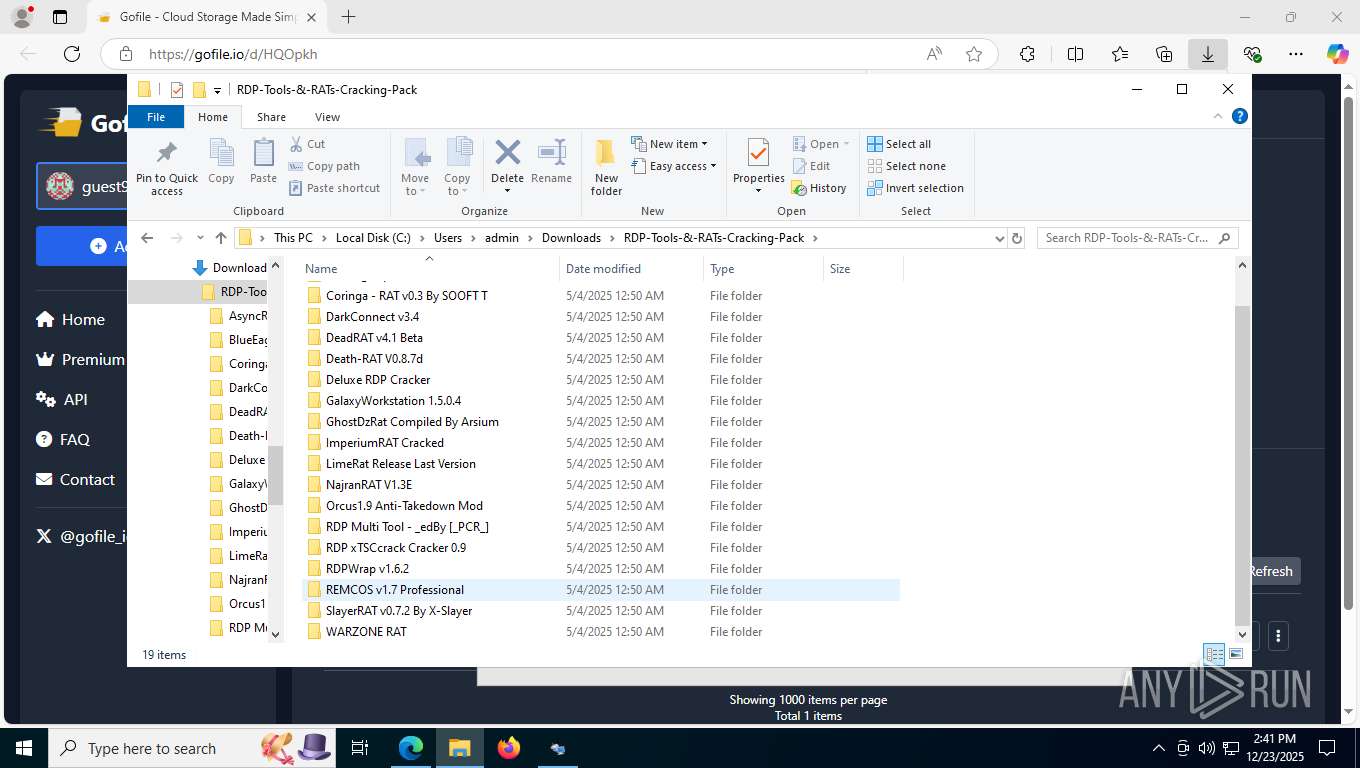The width and height of the screenshot is (1360, 768).
Task: Open Explorer help icon
Action: coord(1240,116)
